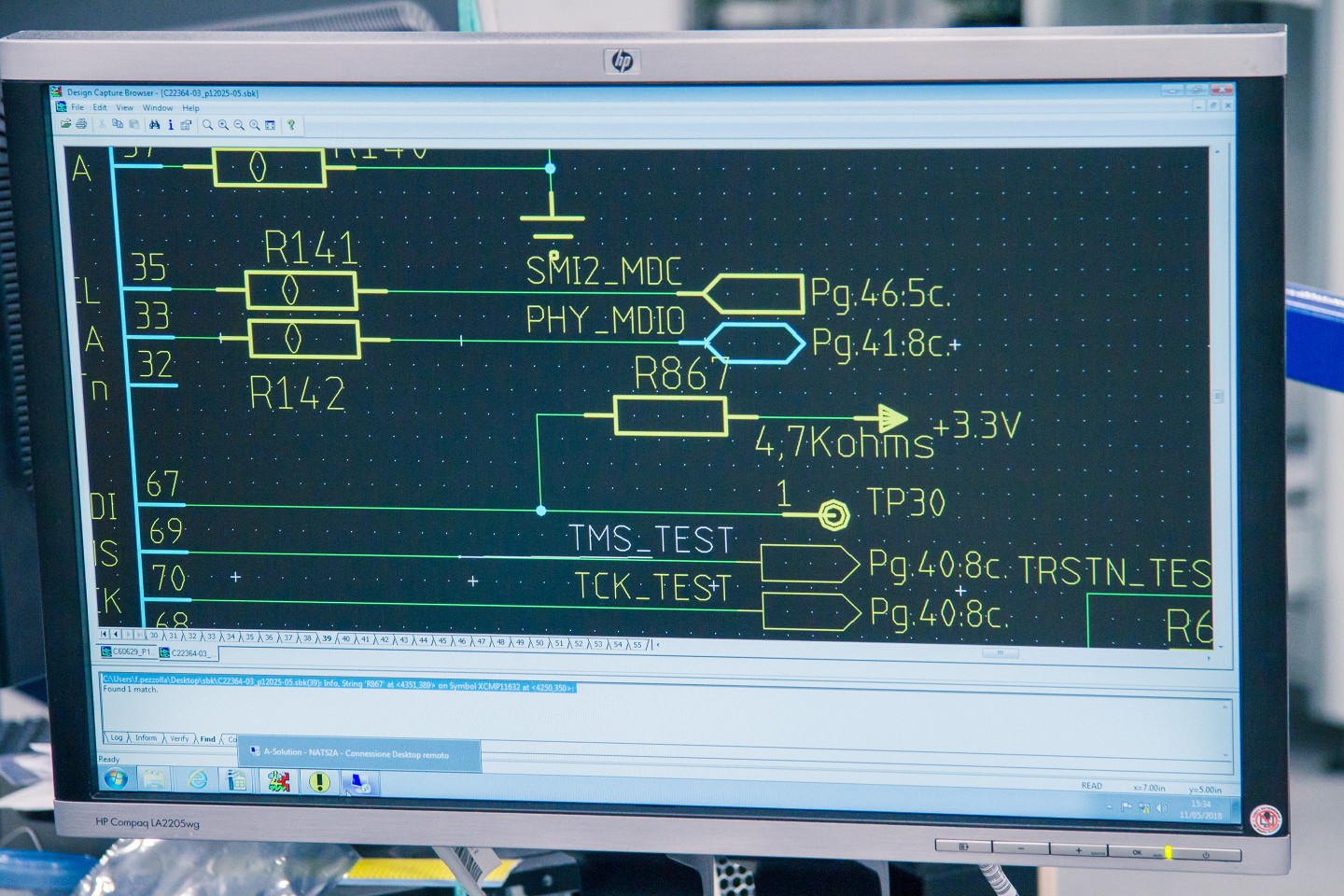Select the Verify output tab
This screenshot has height=896, width=1344.
(179, 738)
